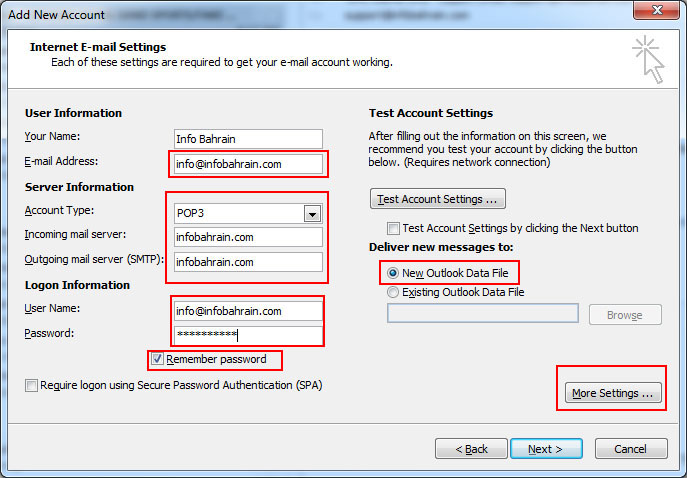Click the Outgoing mail server (SMTP) field
687x478 pixels.
248,262
